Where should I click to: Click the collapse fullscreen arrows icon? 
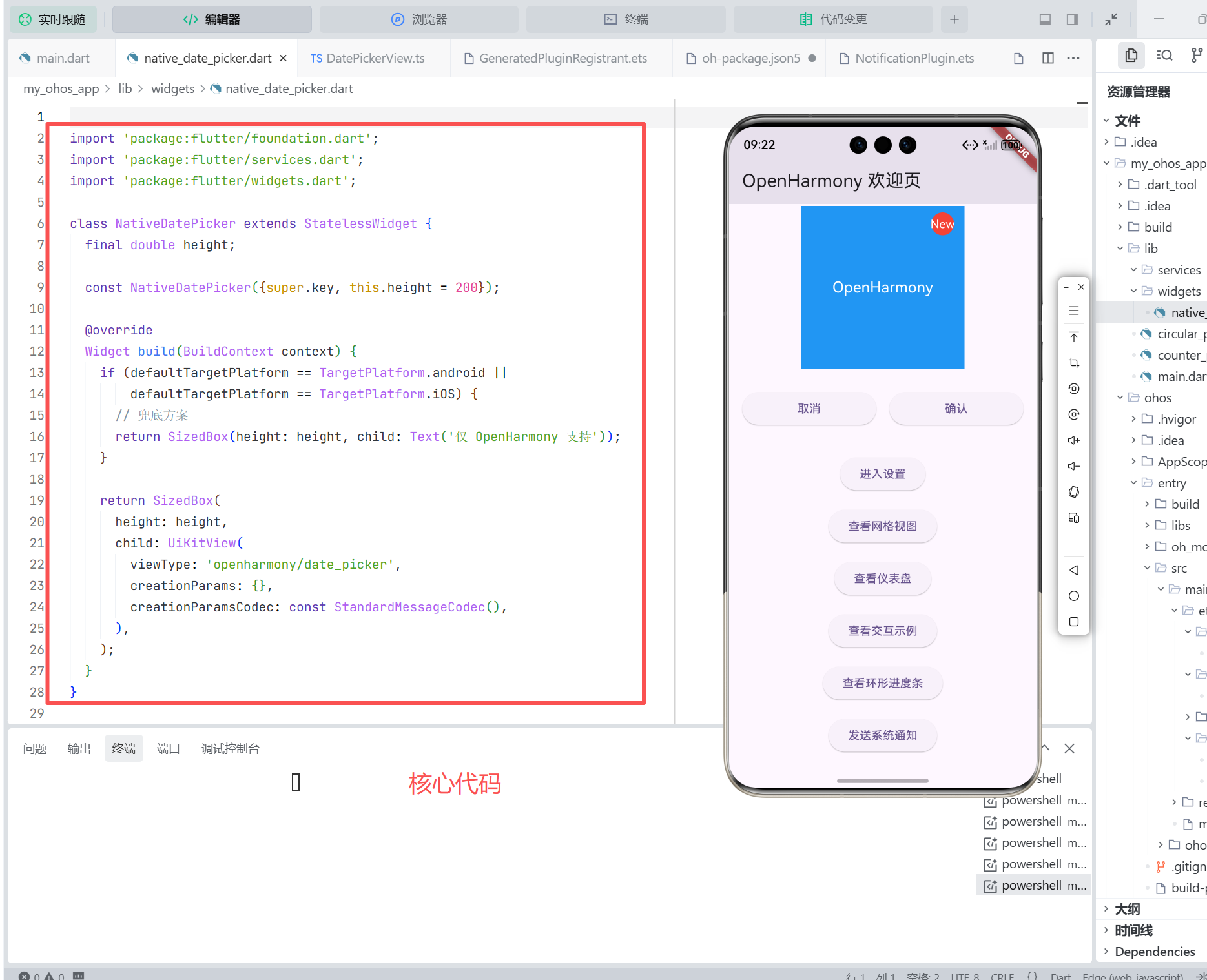coord(1111,19)
